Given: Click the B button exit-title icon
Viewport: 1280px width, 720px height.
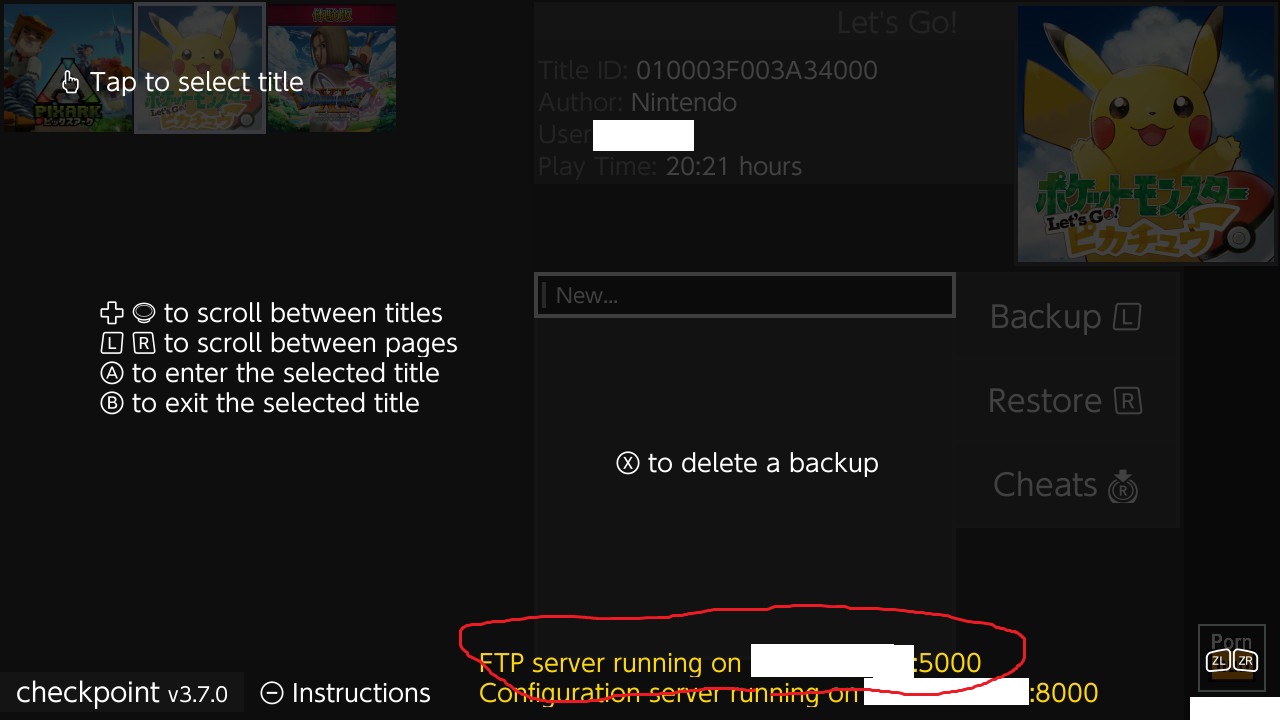Looking at the screenshot, I should pyautogui.click(x=112, y=404).
